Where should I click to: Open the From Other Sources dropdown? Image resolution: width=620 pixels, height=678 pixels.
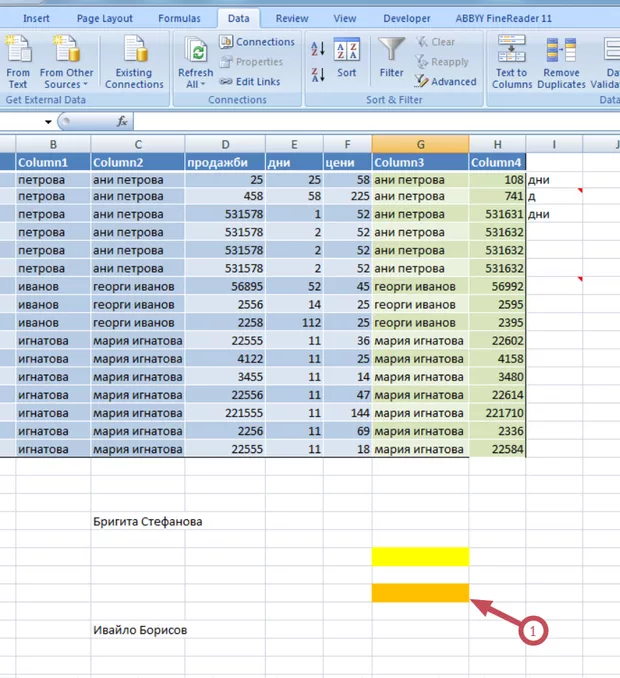(x=66, y=84)
